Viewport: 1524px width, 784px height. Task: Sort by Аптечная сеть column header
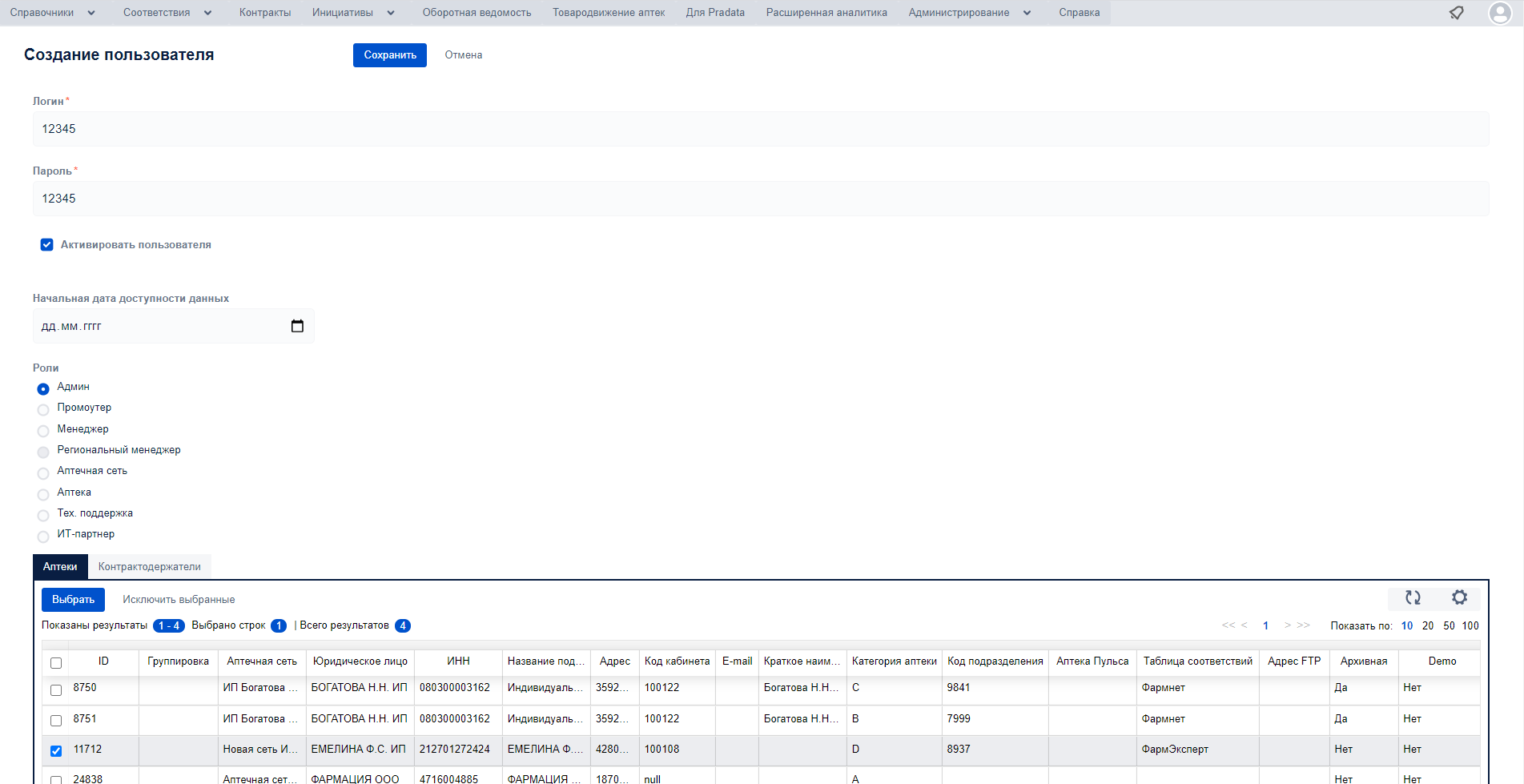click(x=262, y=661)
